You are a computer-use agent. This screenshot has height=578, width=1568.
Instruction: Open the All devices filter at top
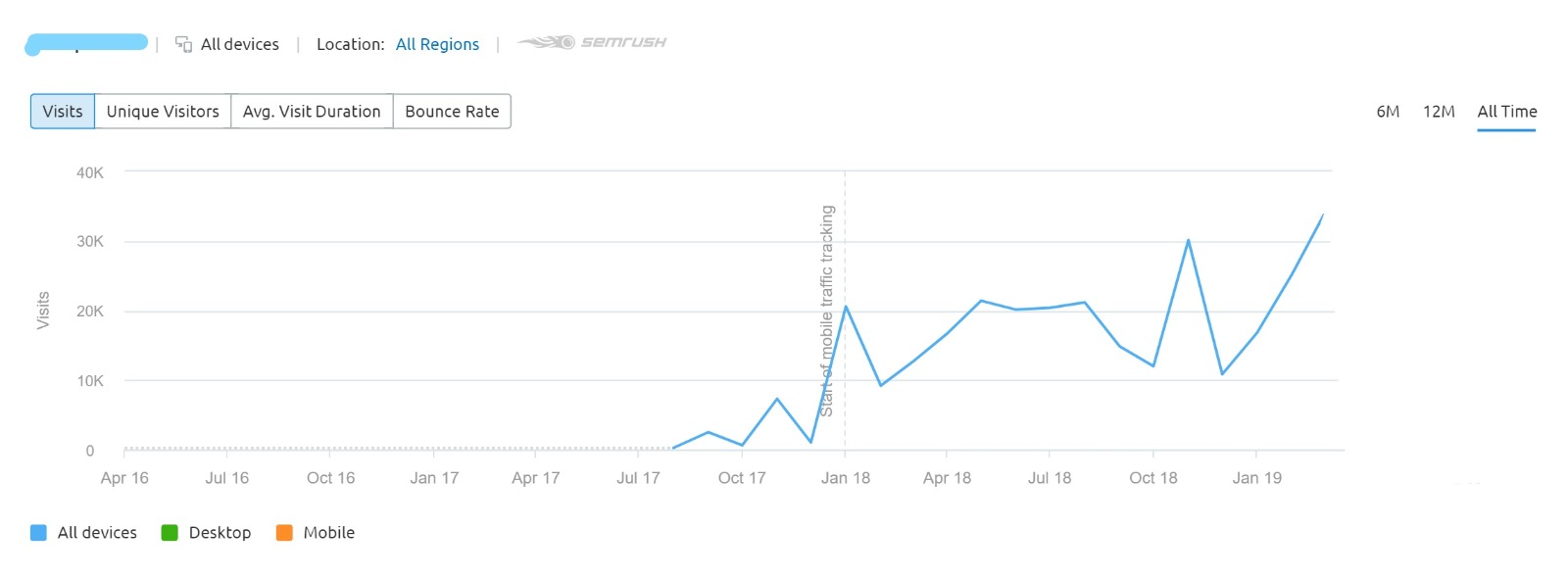point(239,44)
